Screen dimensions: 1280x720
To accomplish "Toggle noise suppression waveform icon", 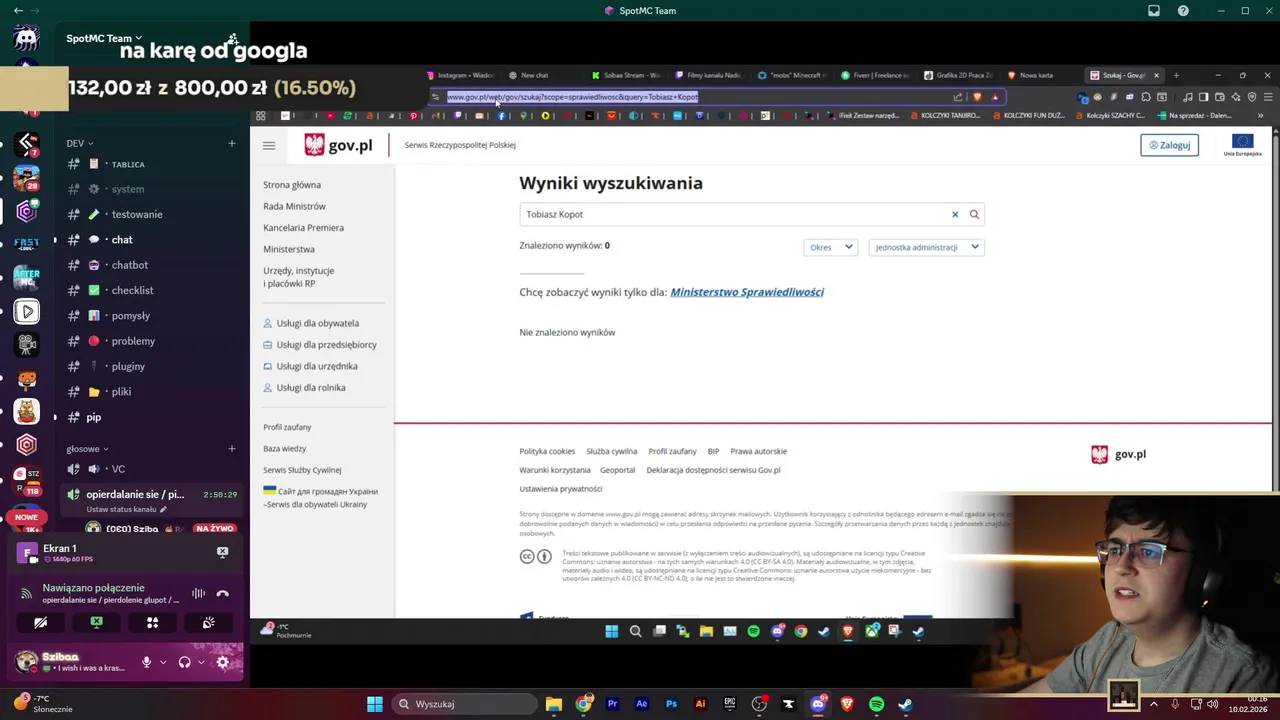I will coord(198,593).
